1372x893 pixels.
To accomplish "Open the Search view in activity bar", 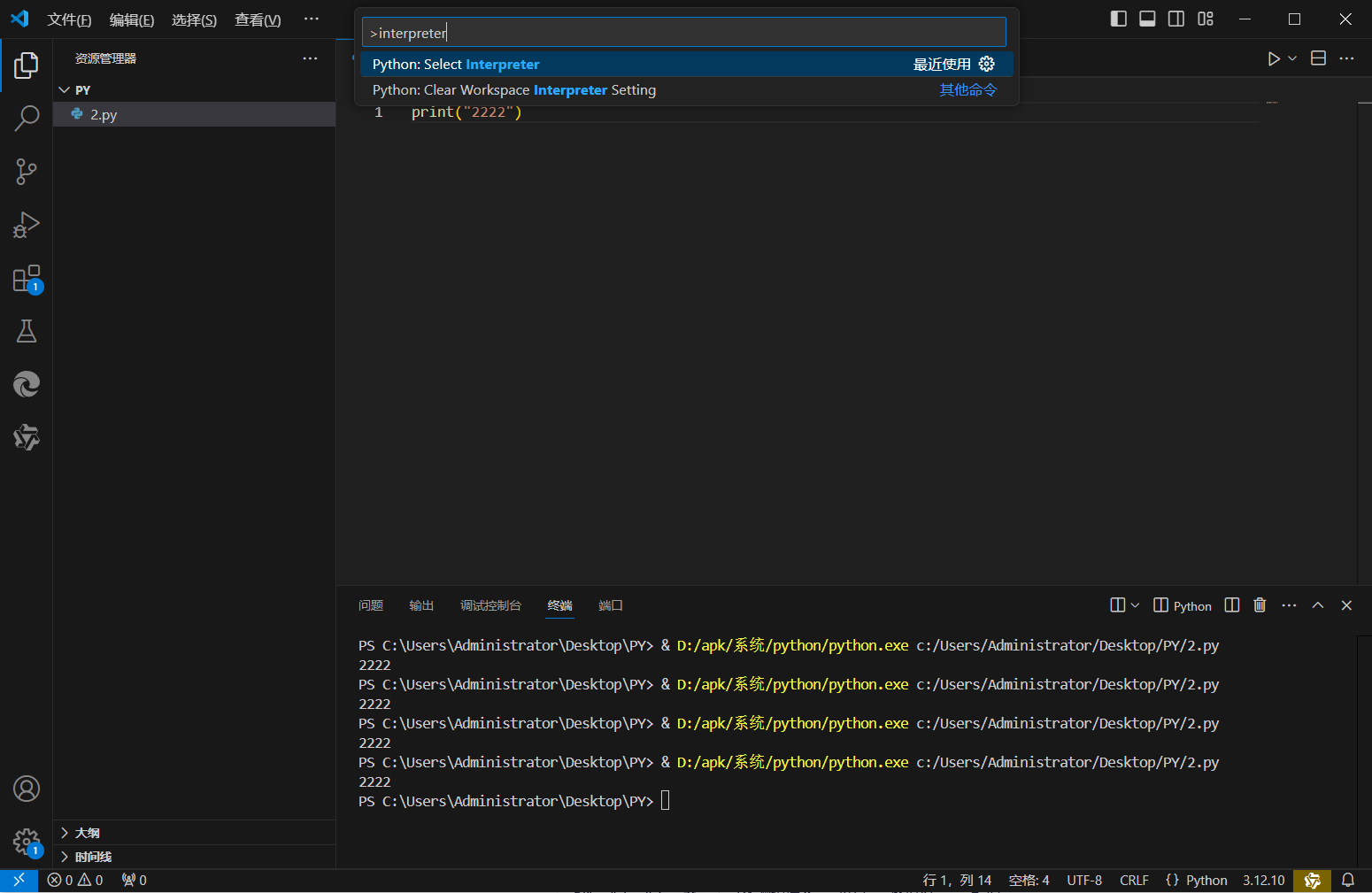I will [x=27, y=118].
